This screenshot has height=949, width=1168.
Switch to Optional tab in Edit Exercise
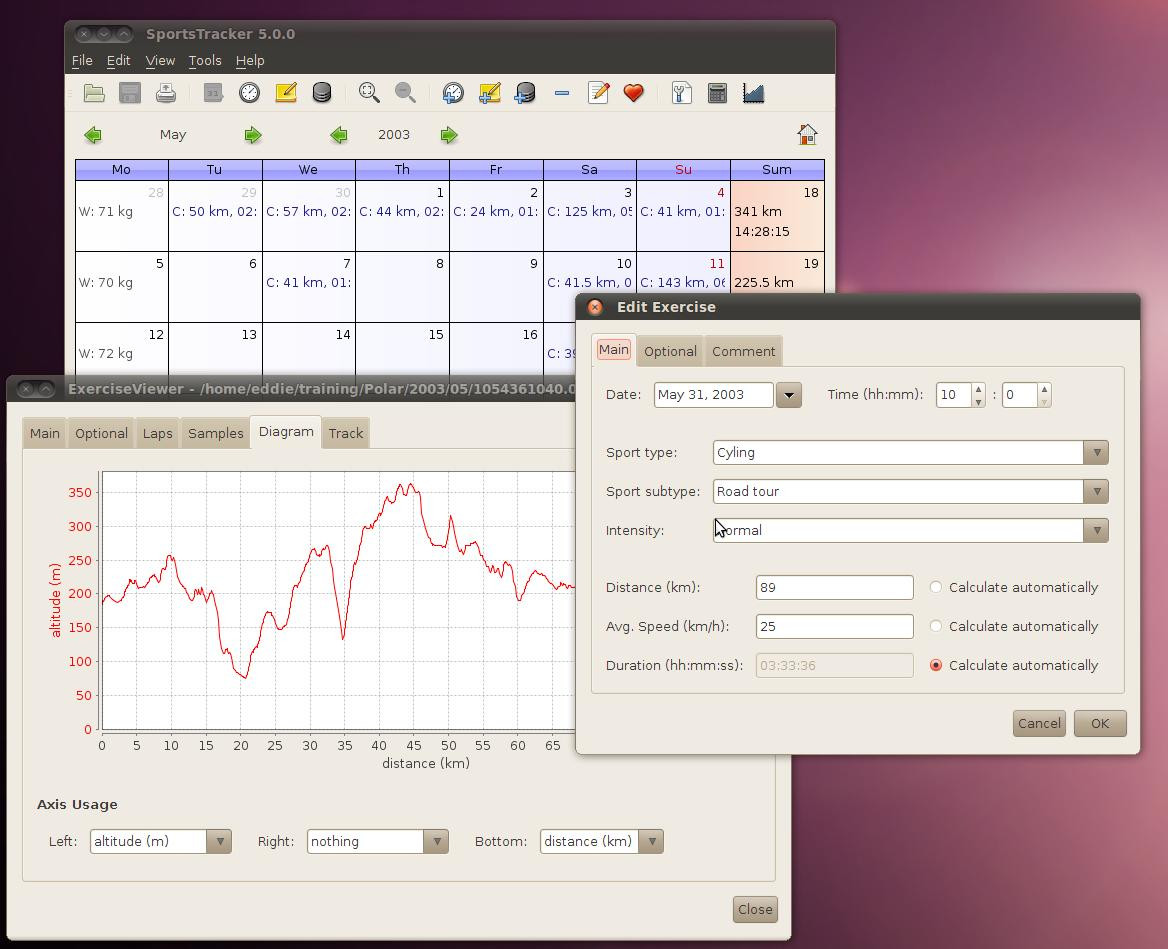pyautogui.click(x=670, y=351)
